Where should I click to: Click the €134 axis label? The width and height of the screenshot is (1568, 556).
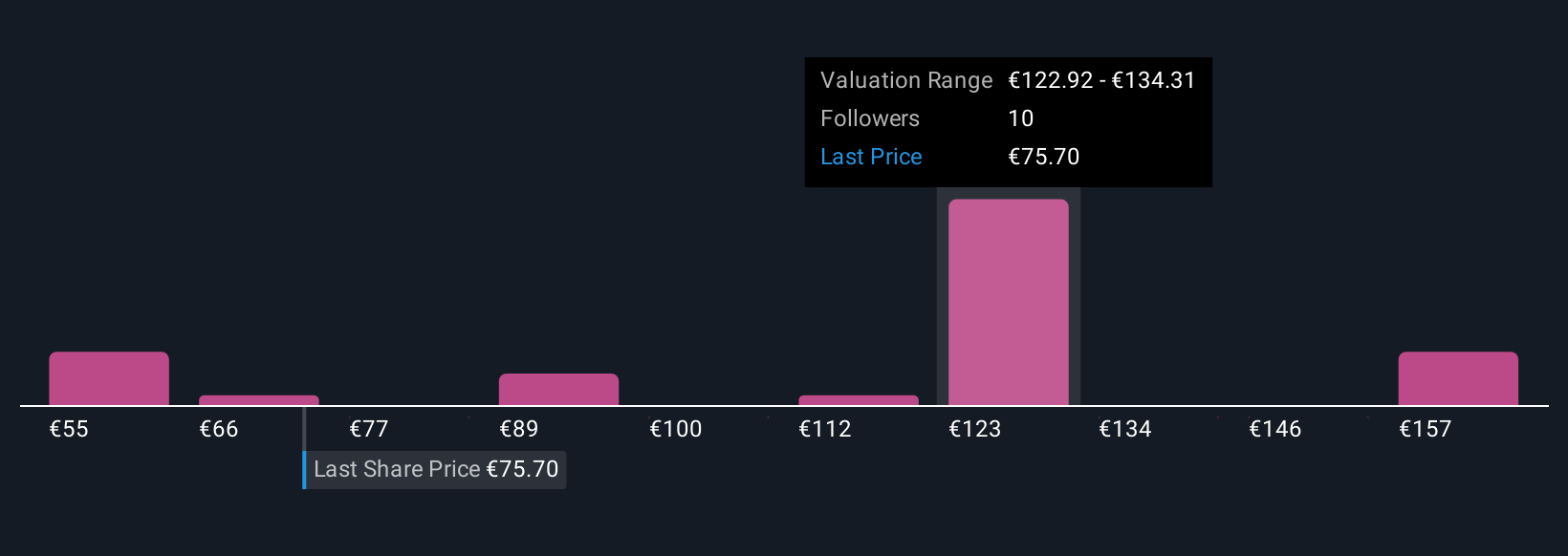click(1125, 429)
